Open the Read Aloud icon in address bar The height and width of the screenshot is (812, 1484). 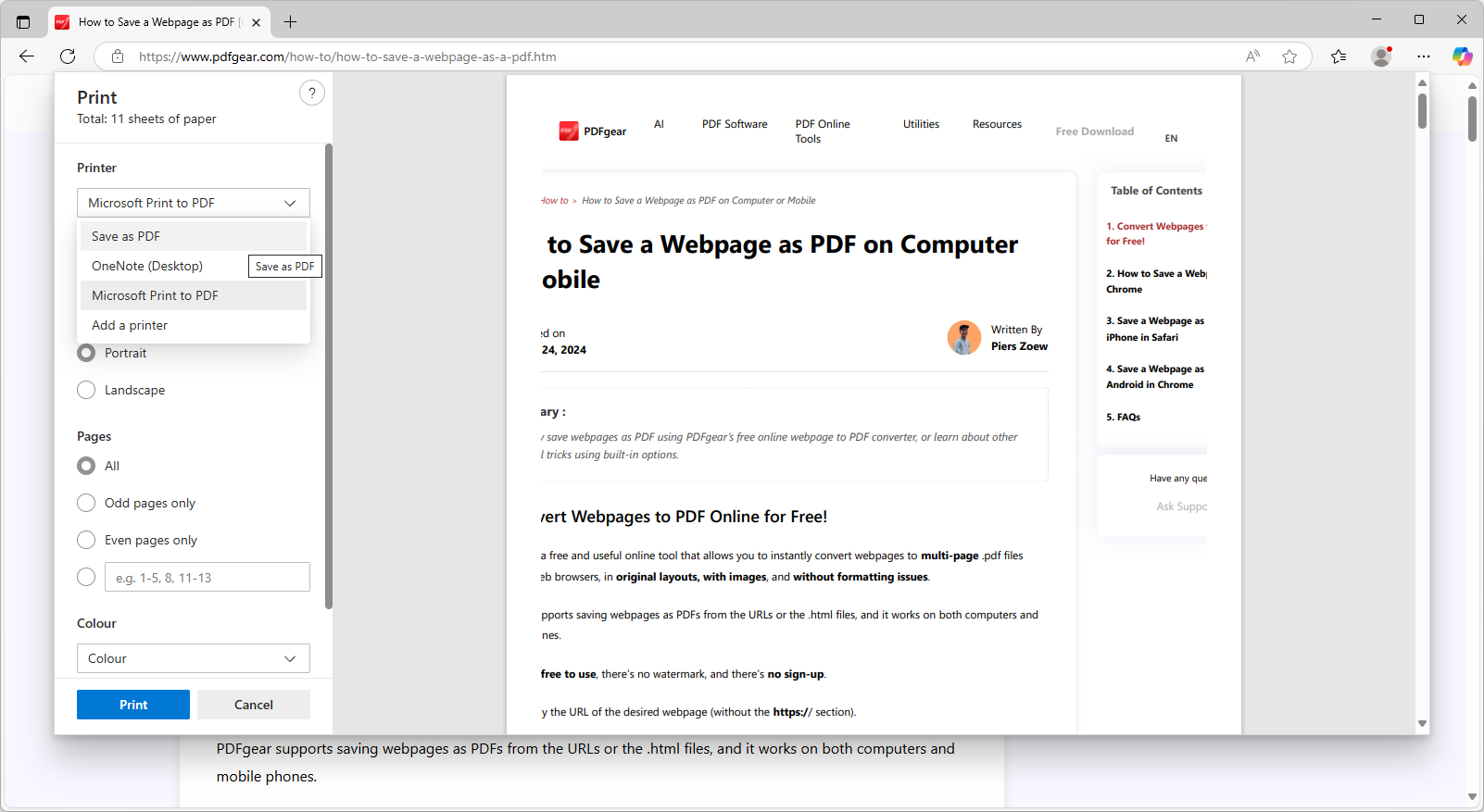[x=1252, y=56]
